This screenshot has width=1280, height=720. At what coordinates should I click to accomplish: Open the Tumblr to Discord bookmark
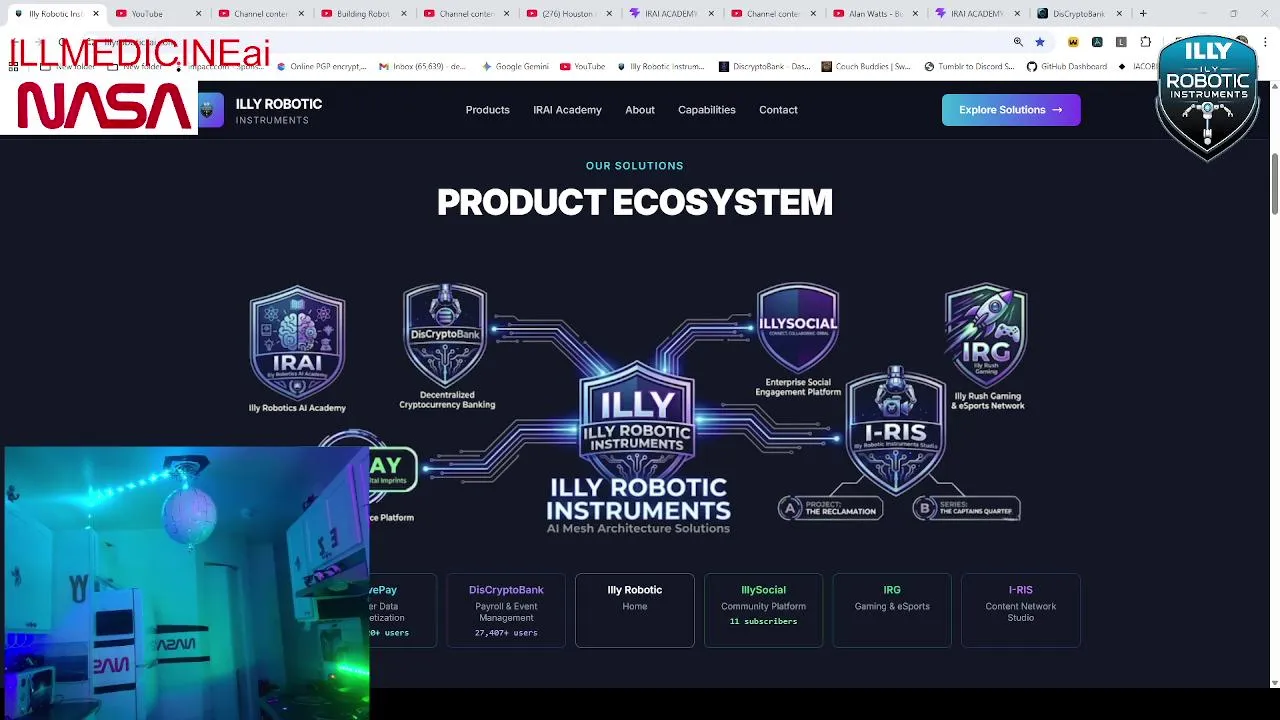click(969, 66)
